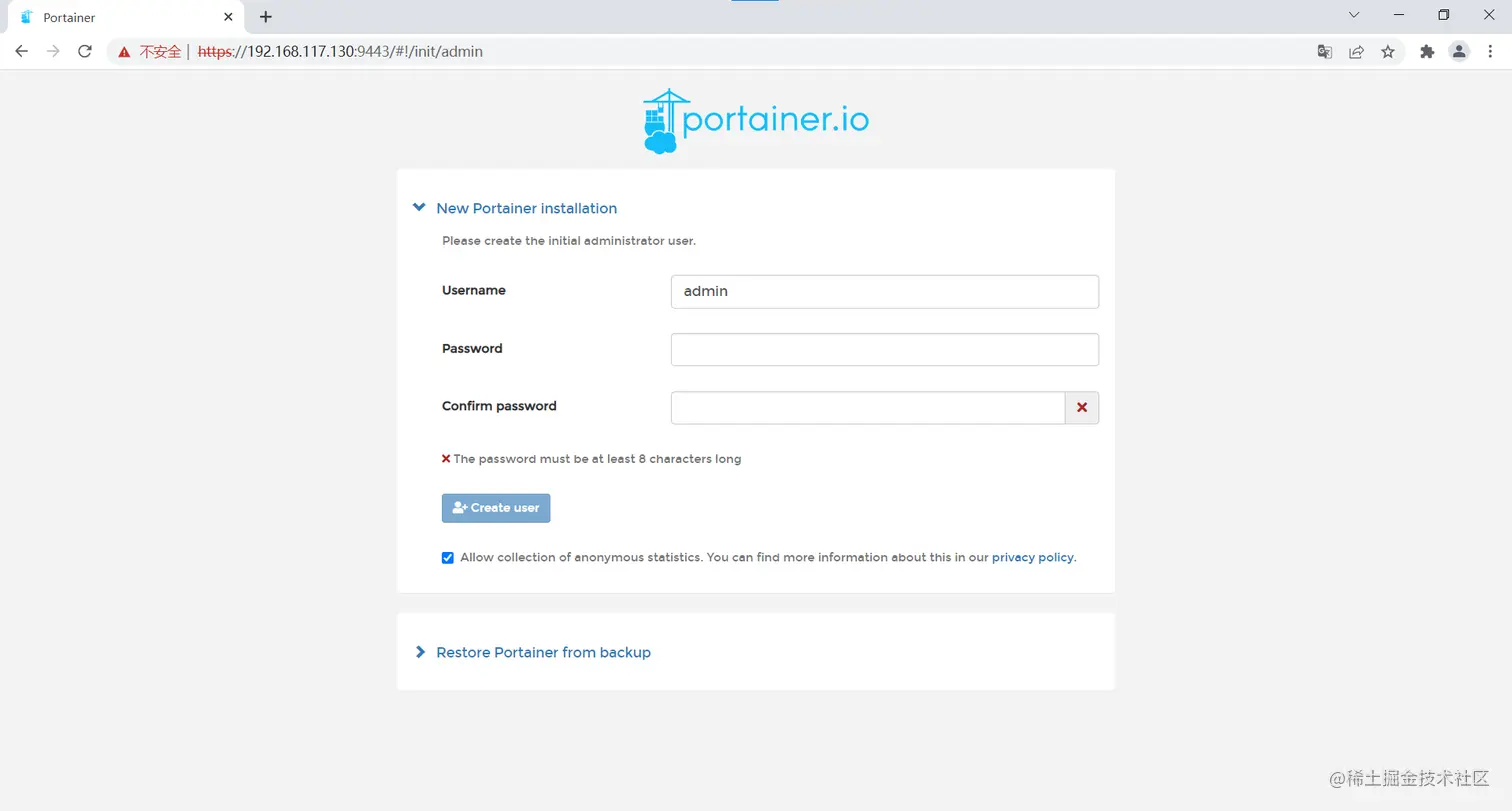Open the Chrome three-dot menu
This screenshot has width=1512, height=811.
click(x=1491, y=52)
